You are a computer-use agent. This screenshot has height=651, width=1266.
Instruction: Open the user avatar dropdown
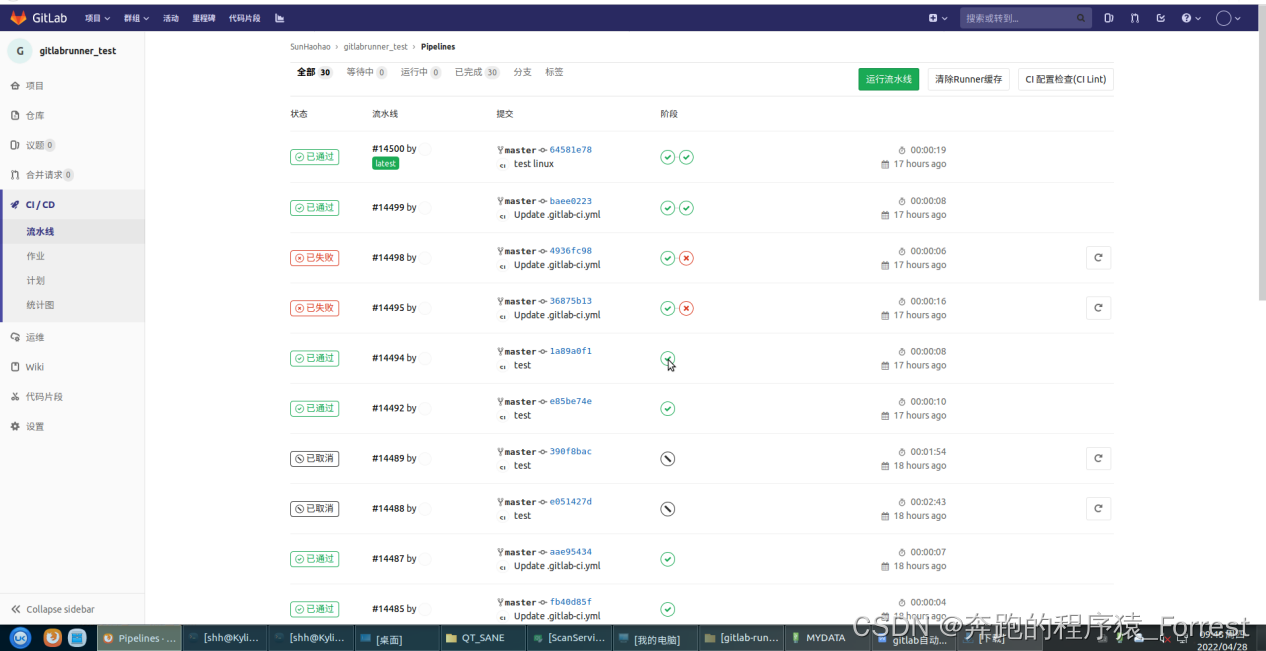[x=1228, y=18]
